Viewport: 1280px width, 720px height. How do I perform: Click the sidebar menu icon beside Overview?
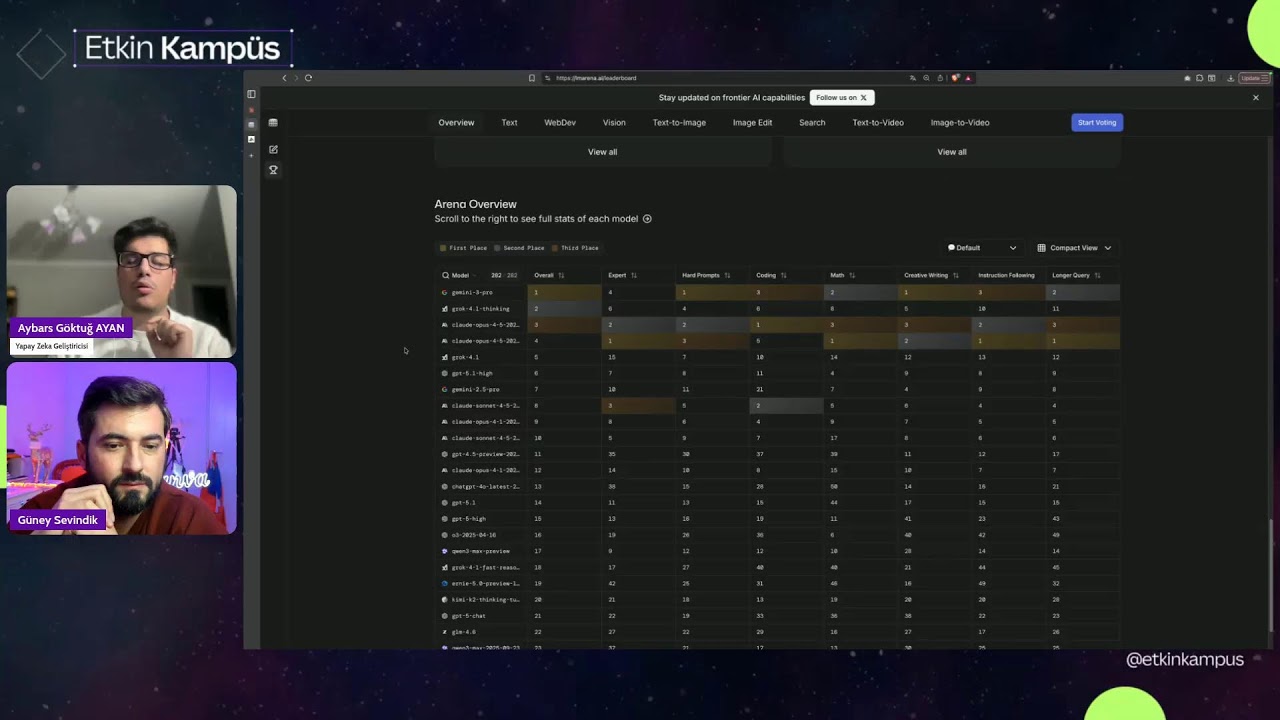click(x=273, y=123)
